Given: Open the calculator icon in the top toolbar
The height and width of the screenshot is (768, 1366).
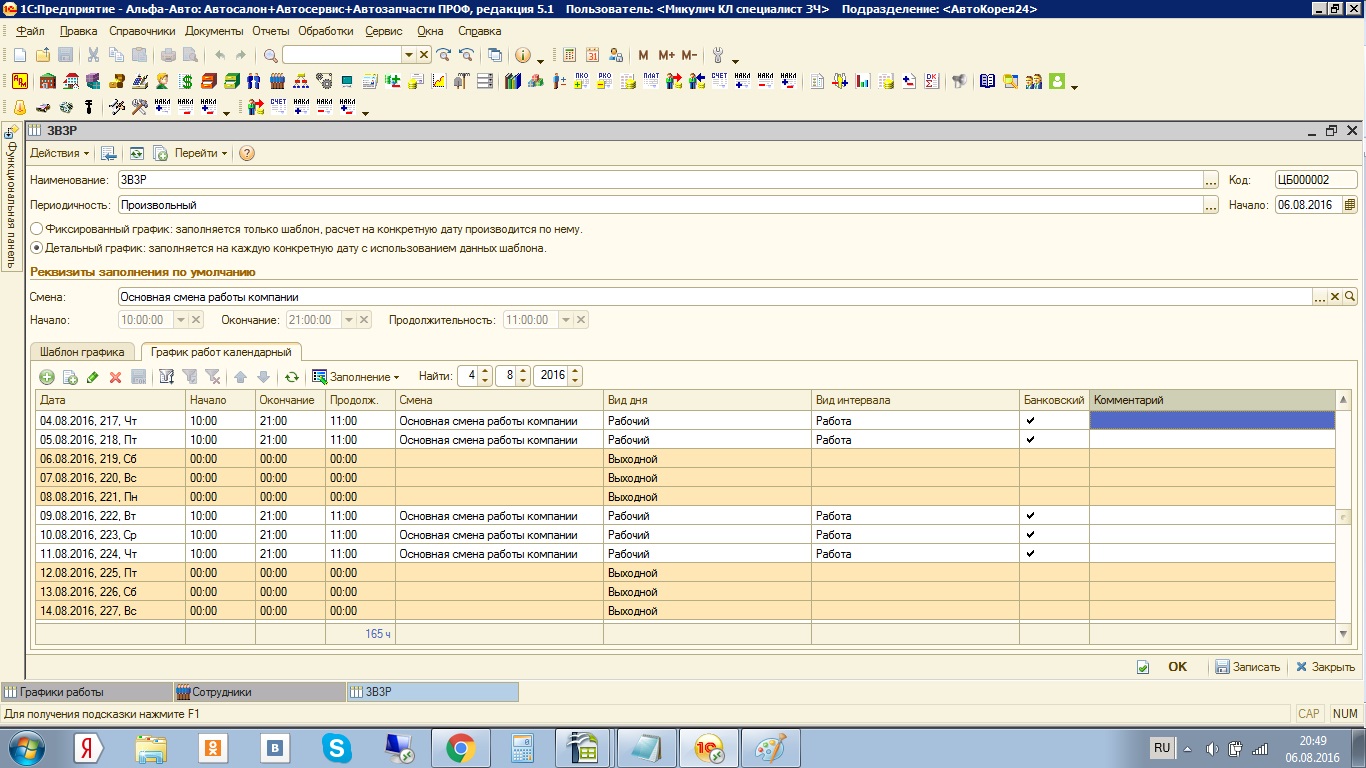Looking at the screenshot, I should point(570,55).
